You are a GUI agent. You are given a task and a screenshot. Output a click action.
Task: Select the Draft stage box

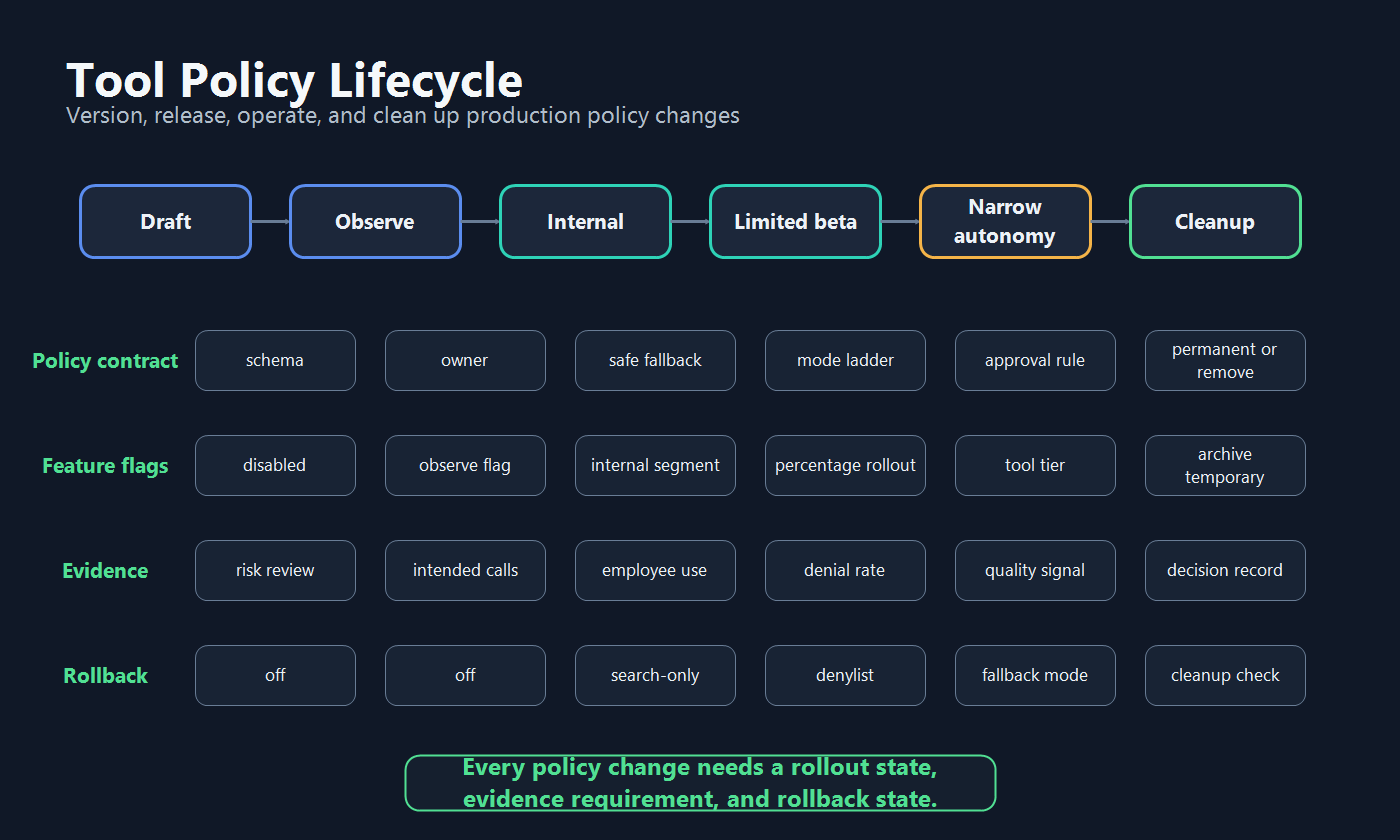165,222
